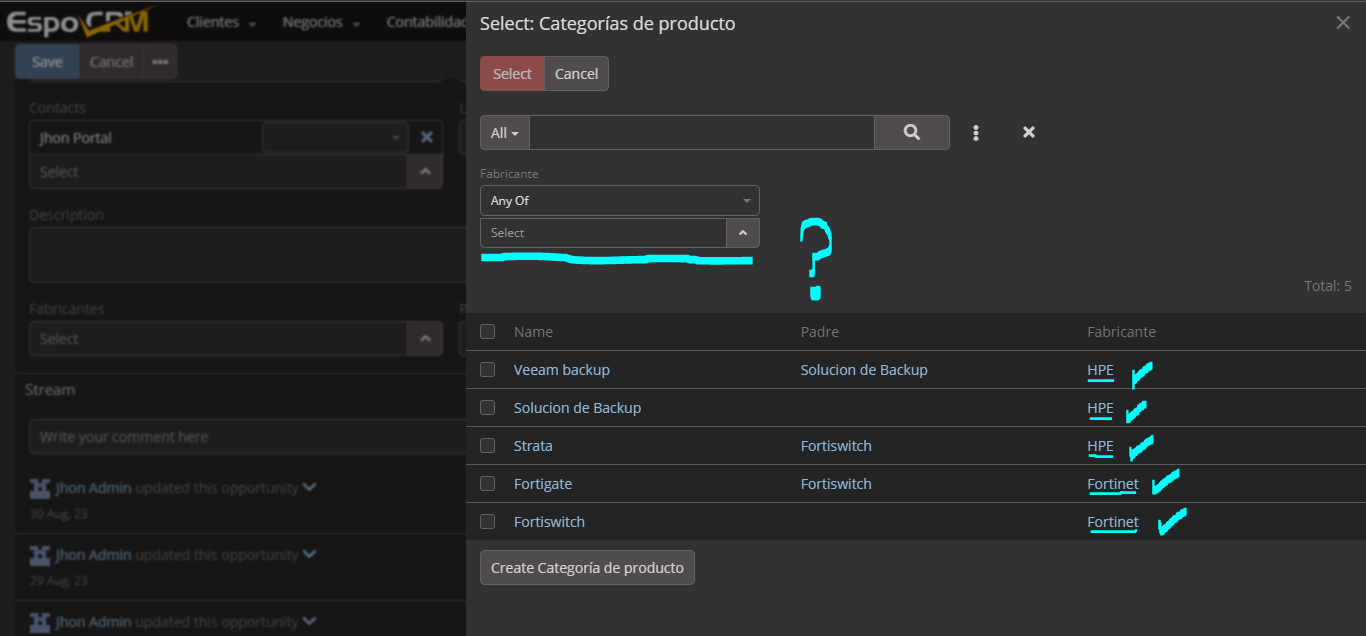This screenshot has width=1366, height=636.
Task: Close the Categorías de producto dialog
Action: pos(1342,23)
